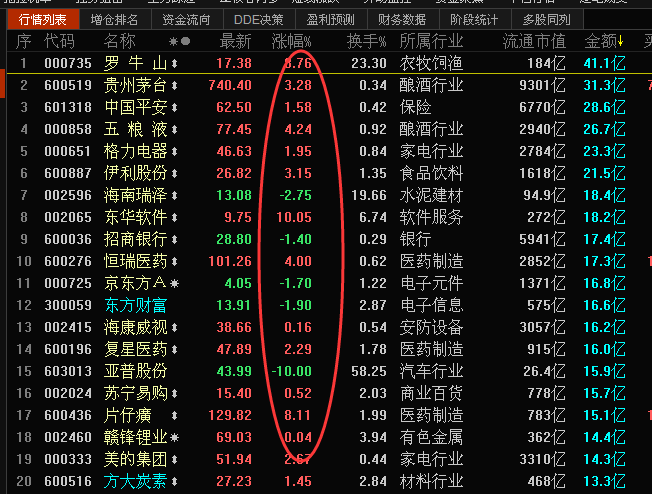Click the star icon next to 赣锋锂业

(x=175, y=437)
